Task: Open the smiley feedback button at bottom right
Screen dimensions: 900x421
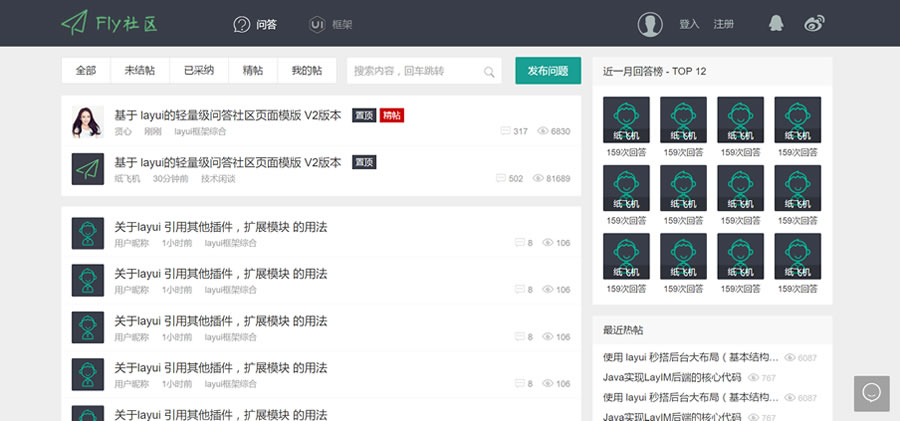Action: (x=871, y=393)
